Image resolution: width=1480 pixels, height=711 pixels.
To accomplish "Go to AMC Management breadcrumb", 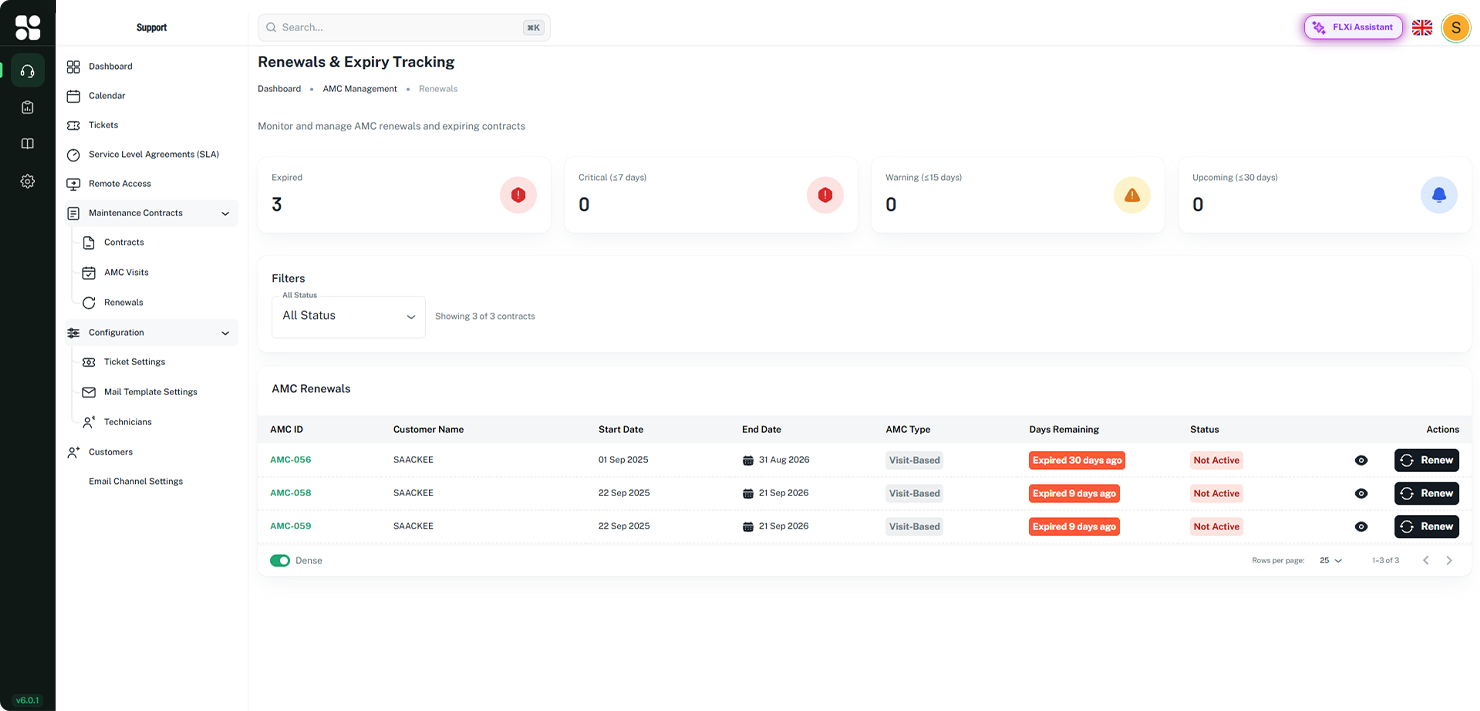I will coord(360,89).
